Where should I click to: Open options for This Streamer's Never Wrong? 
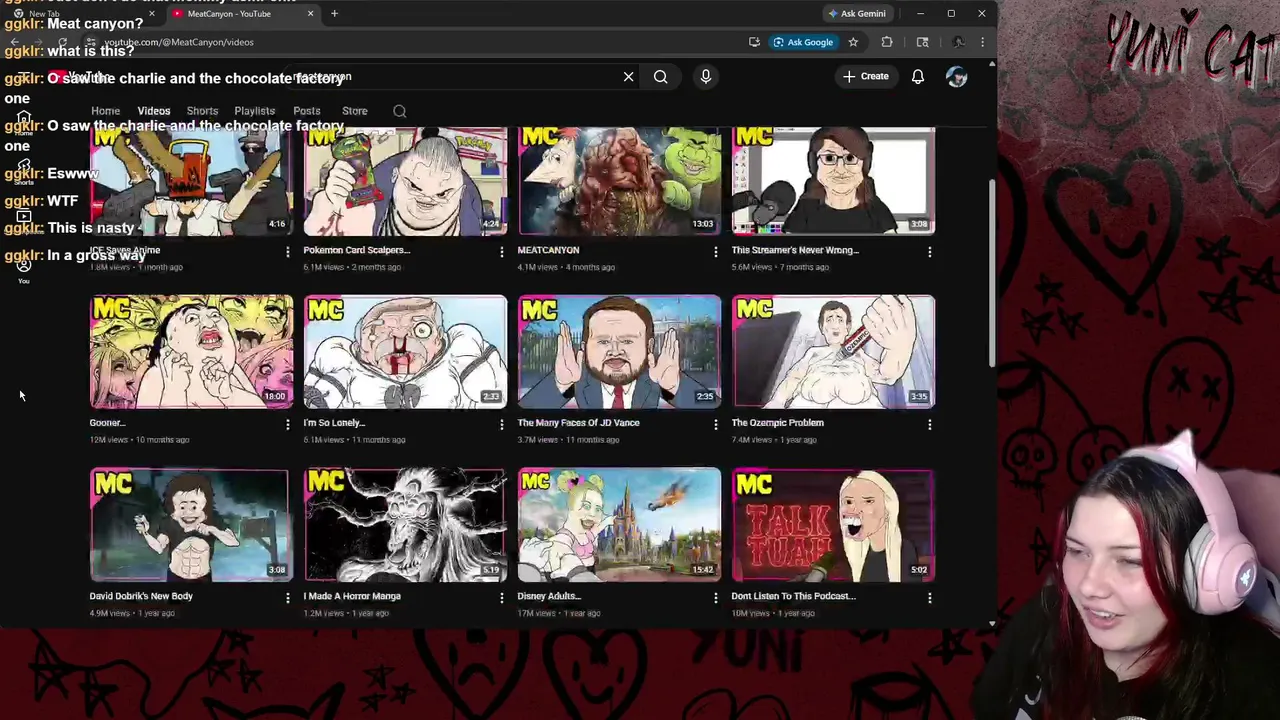click(x=930, y=252)
